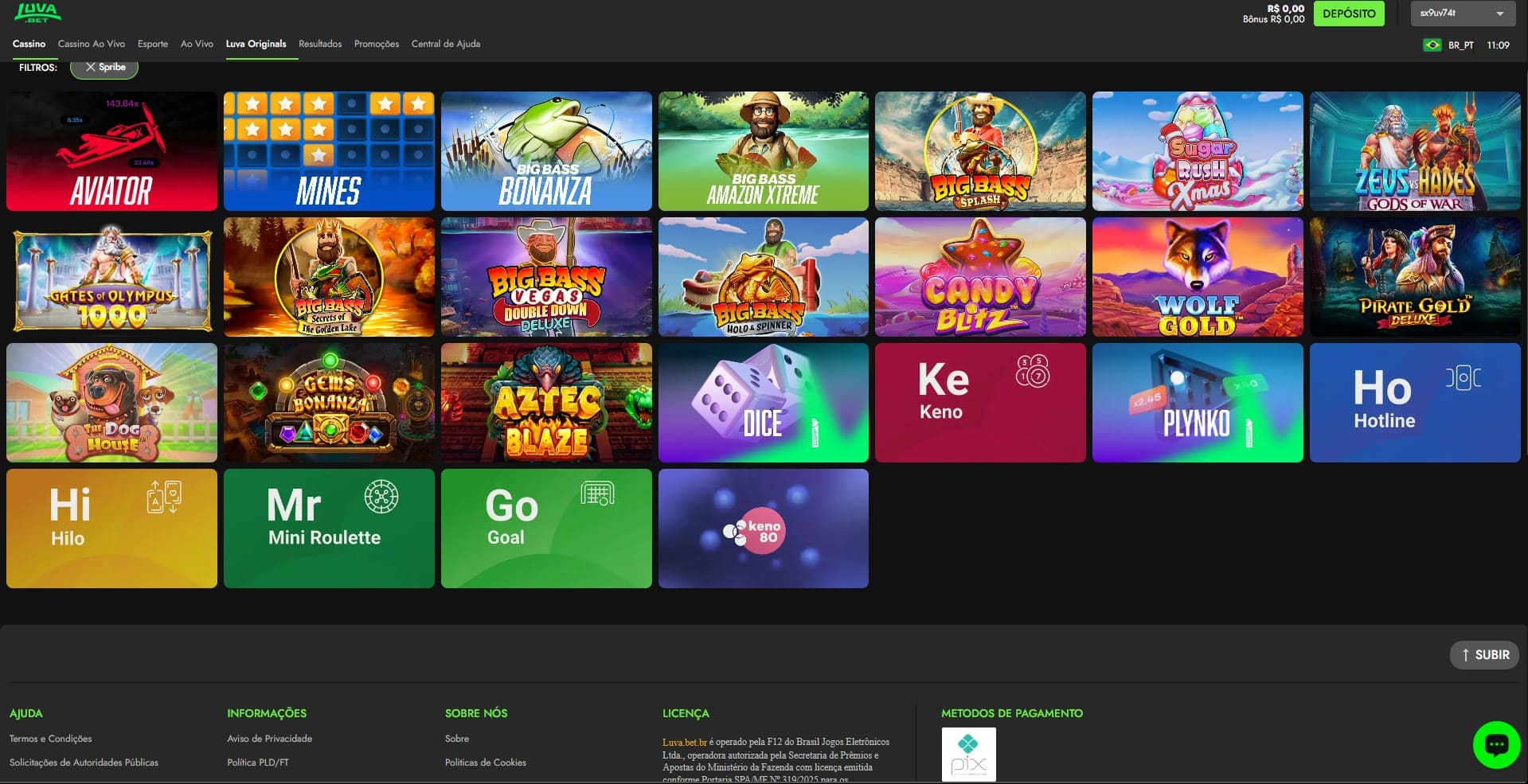Screen dimensions: 1528x784
Task: Open Big Bass Amazon Xtreme game
Action: [764, 151]
